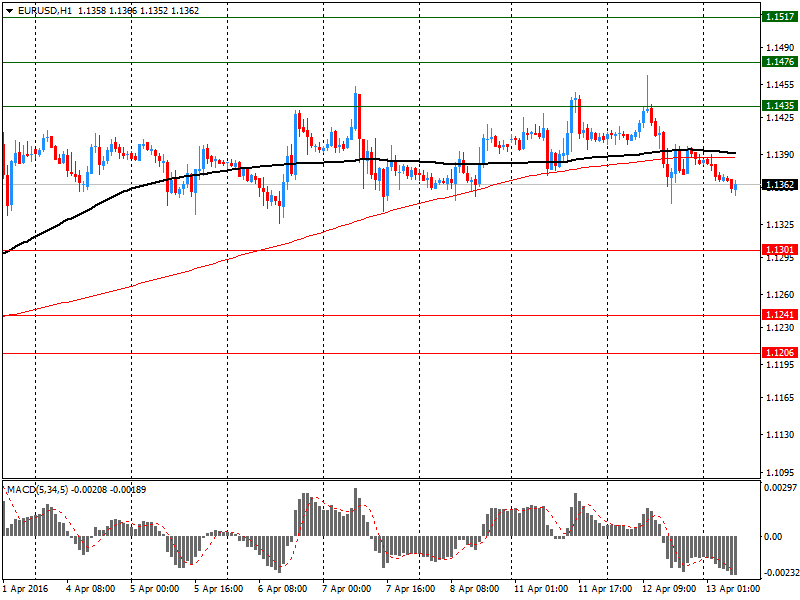Select the 1.1476 green resistance level label

pos(780,62)
